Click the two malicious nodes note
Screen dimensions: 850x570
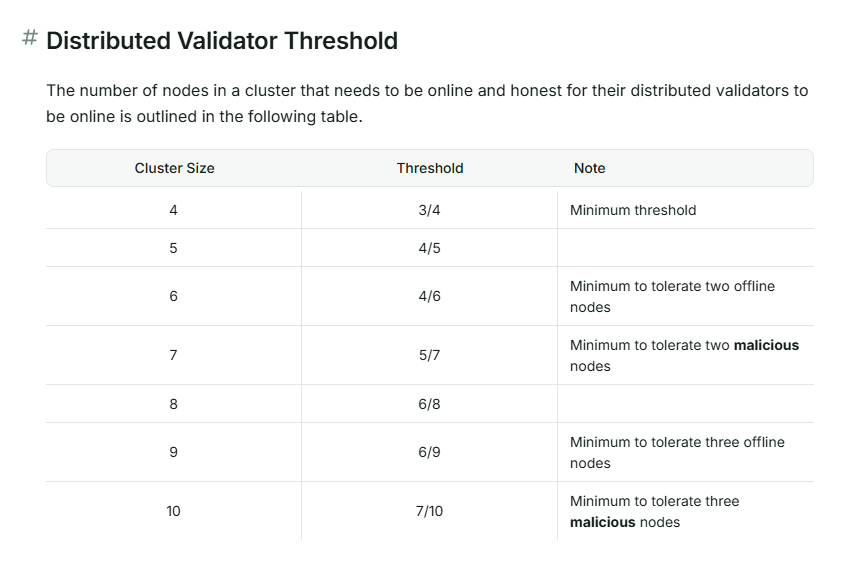(684, 355)
